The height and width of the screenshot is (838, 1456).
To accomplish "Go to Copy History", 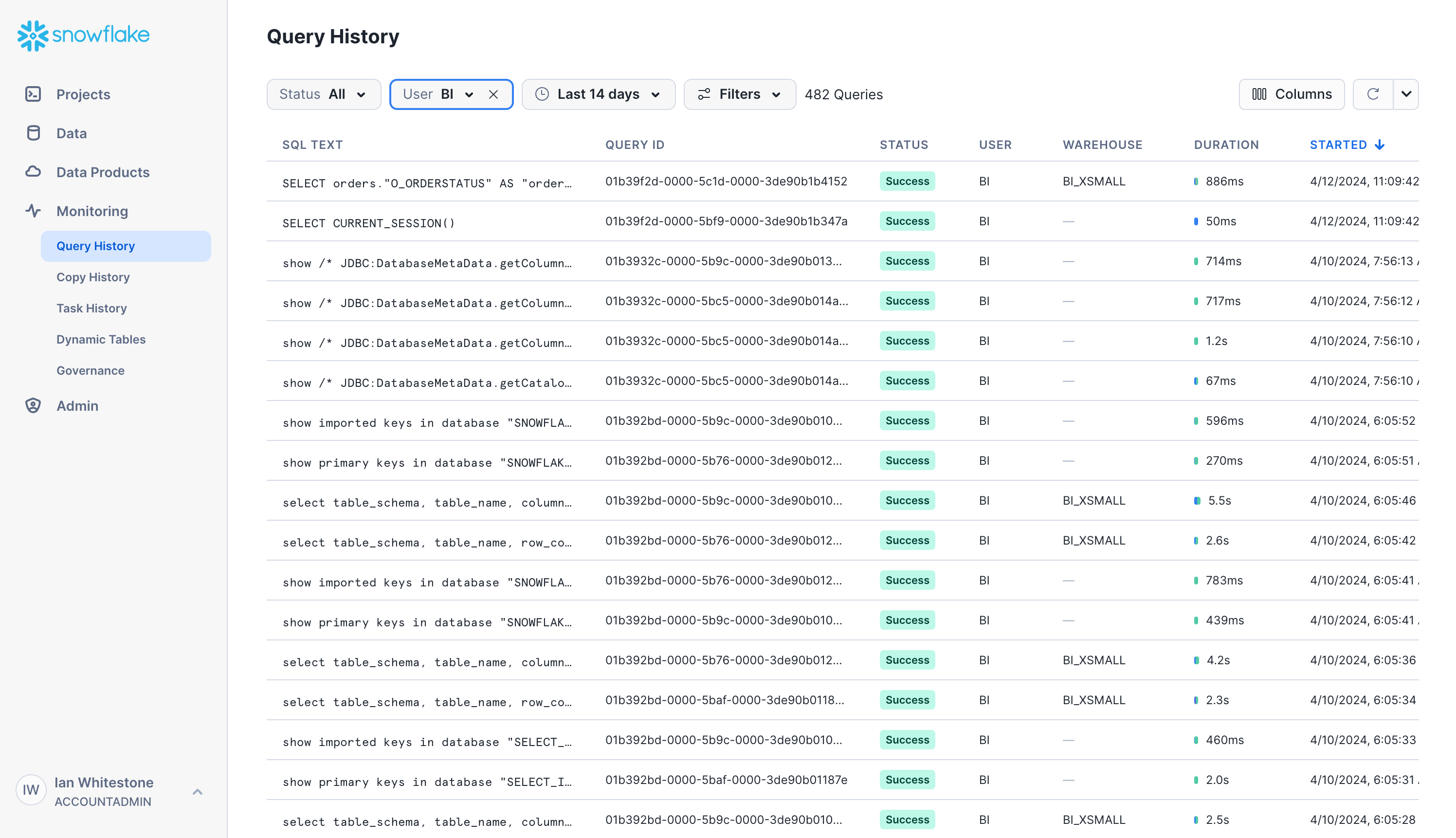I will [92, 277].
